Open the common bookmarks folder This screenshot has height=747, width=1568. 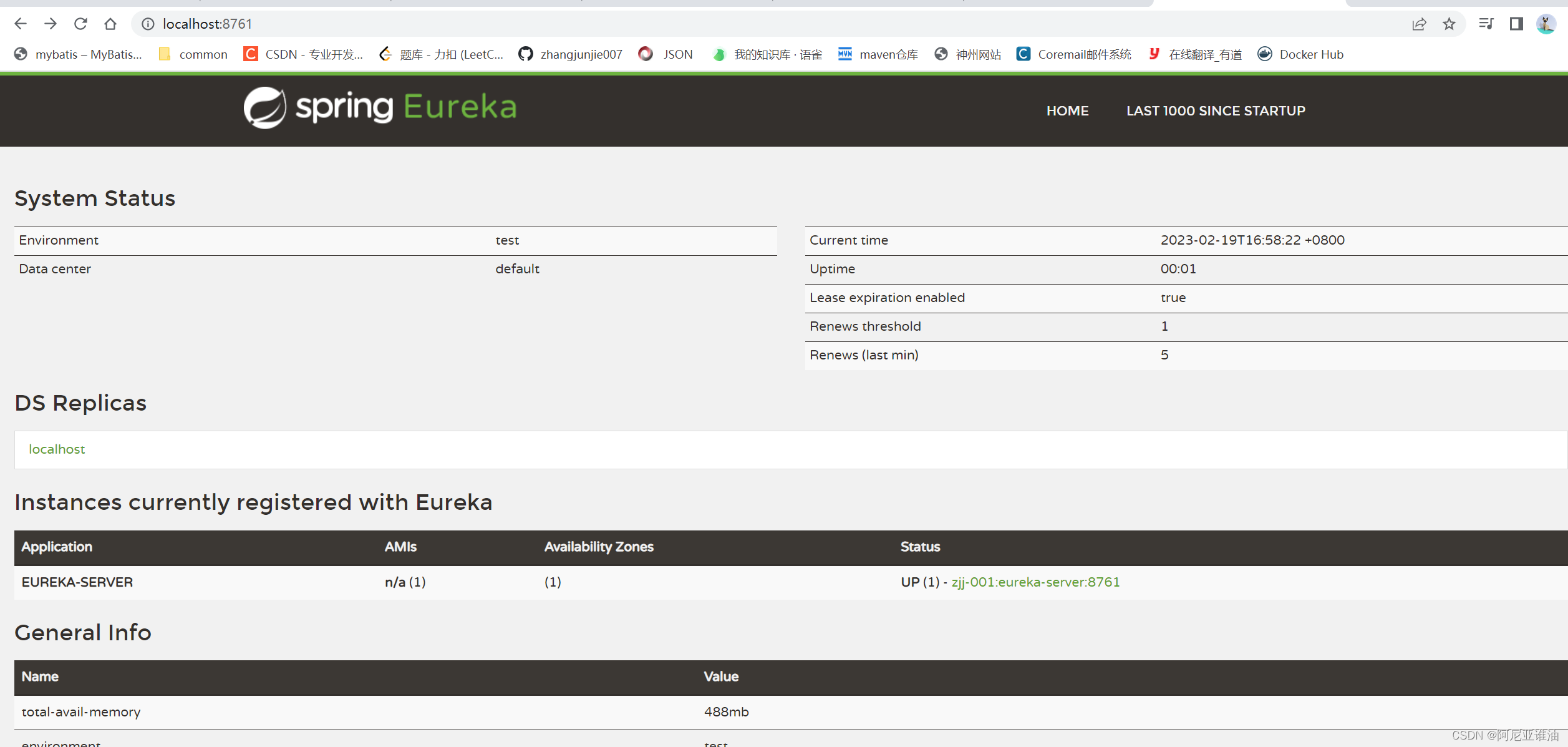pos(193,54)
